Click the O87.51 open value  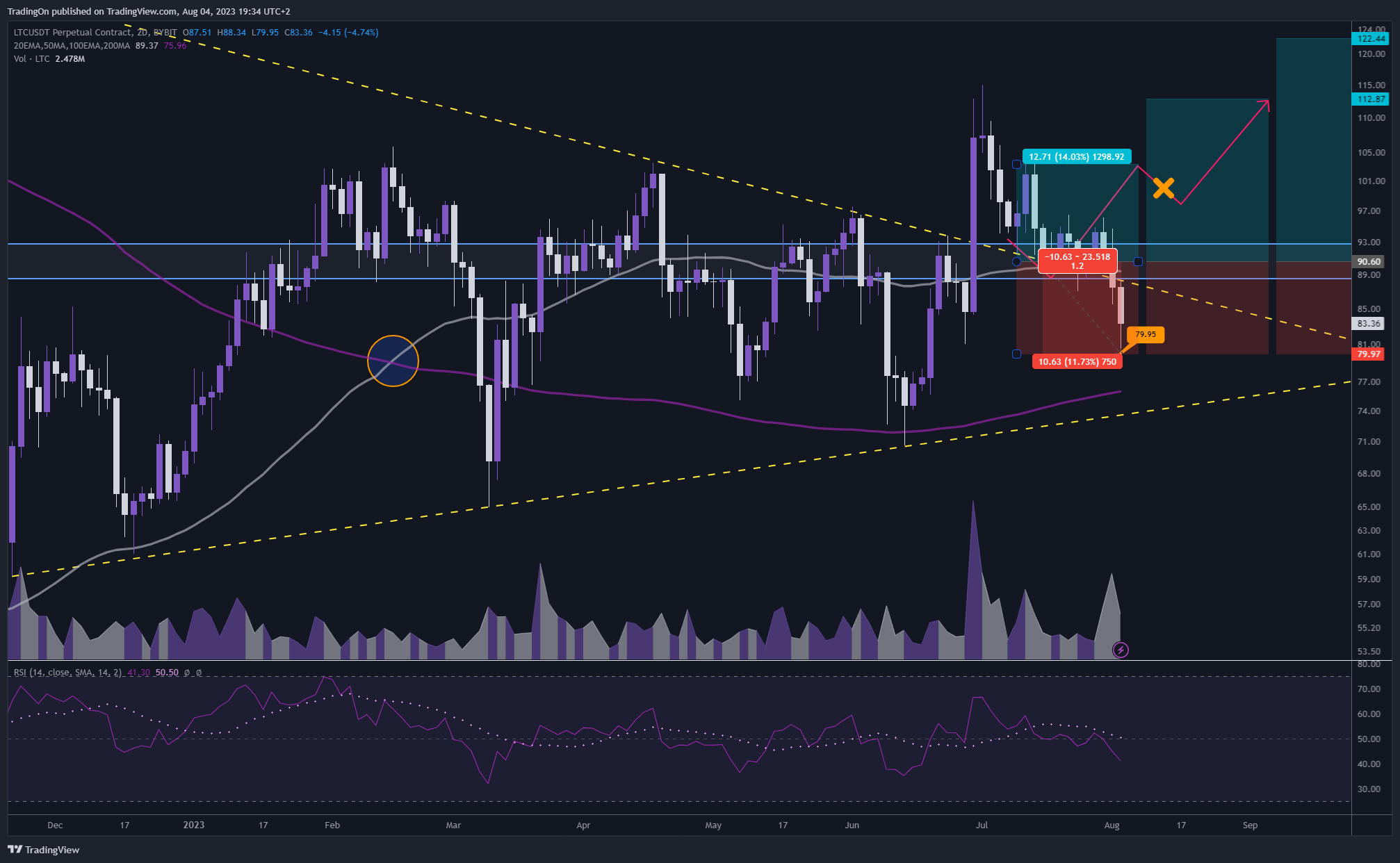click(x=197, y=33)
